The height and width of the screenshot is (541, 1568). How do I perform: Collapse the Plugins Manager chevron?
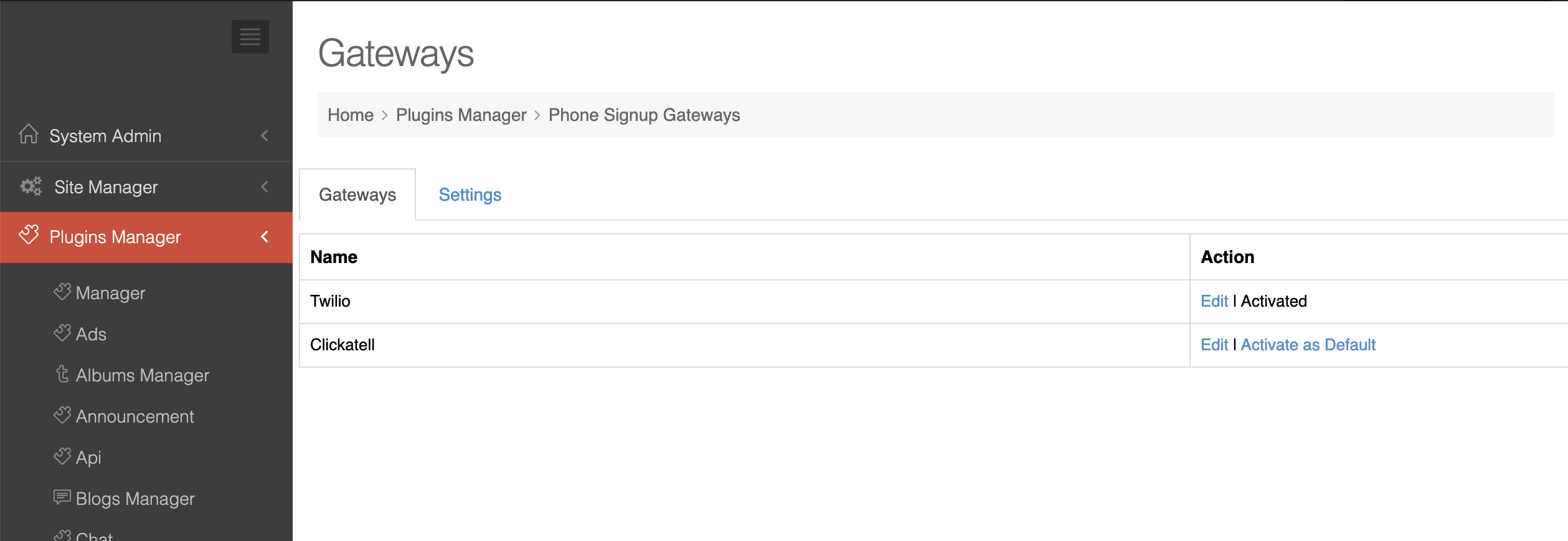265,237
